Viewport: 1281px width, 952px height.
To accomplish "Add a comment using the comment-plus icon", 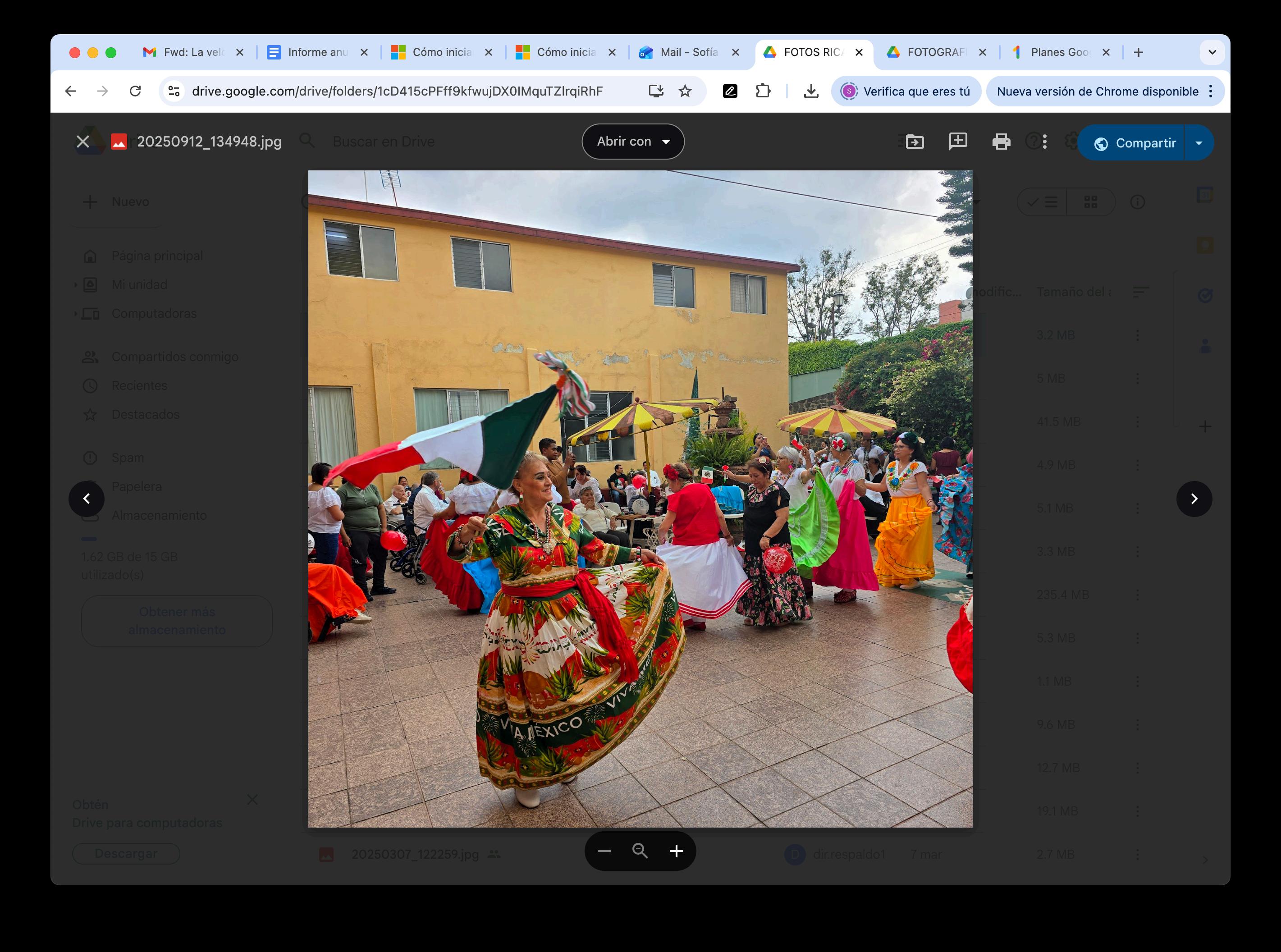I will [x=958, y=141].
